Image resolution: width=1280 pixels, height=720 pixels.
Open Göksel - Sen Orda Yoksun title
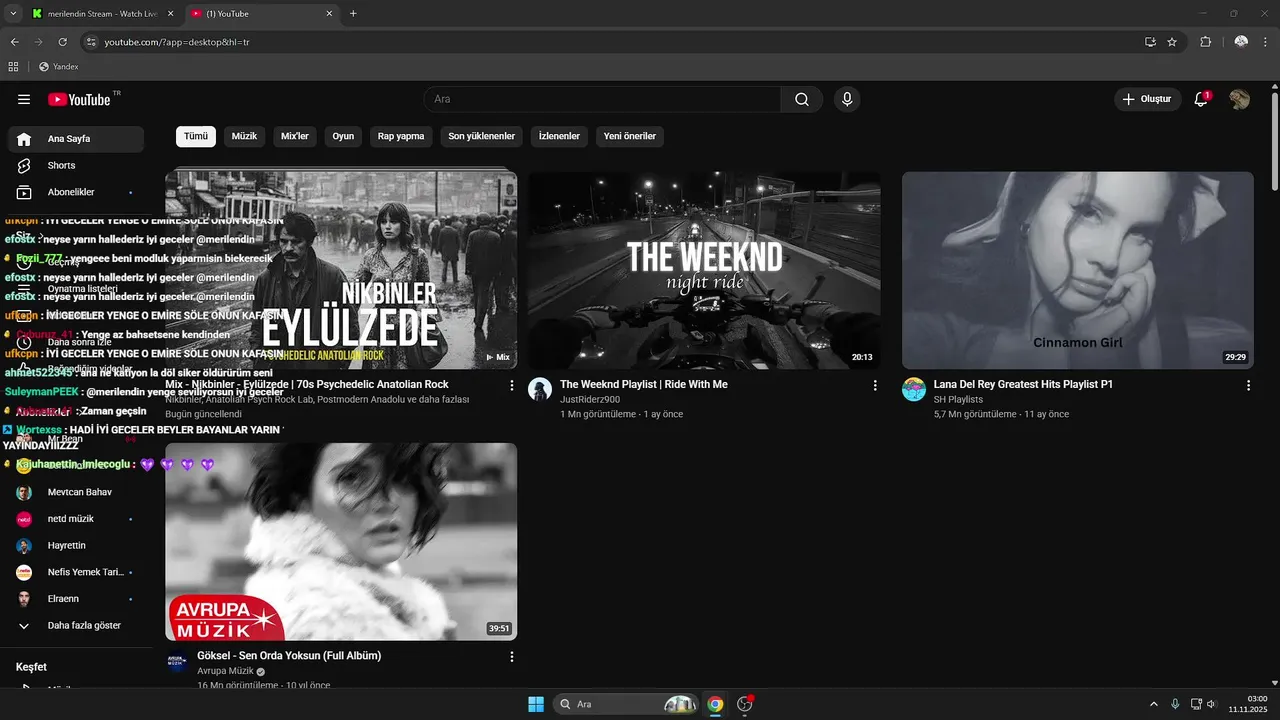[289, 656]
